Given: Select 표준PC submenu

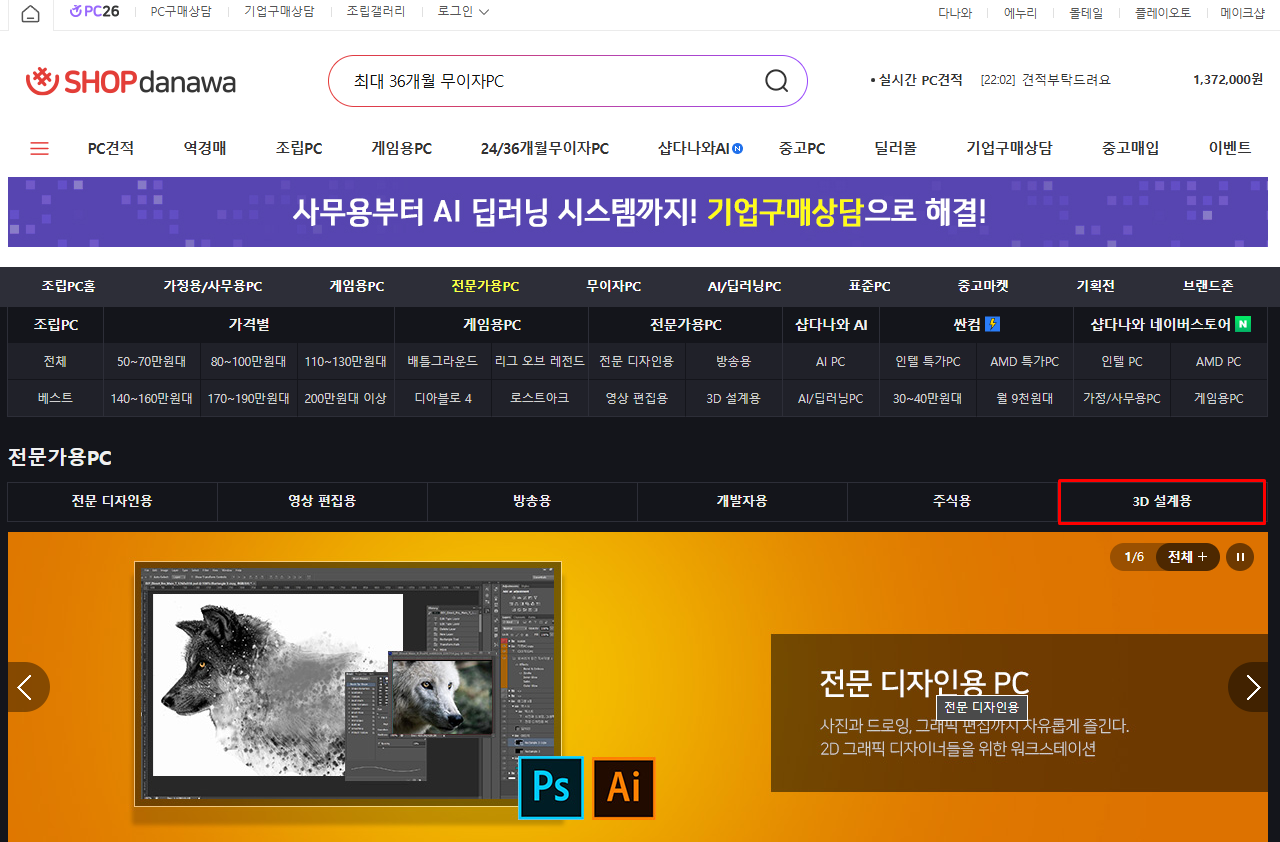Looking at the screenshot, I should click(869, 286).
